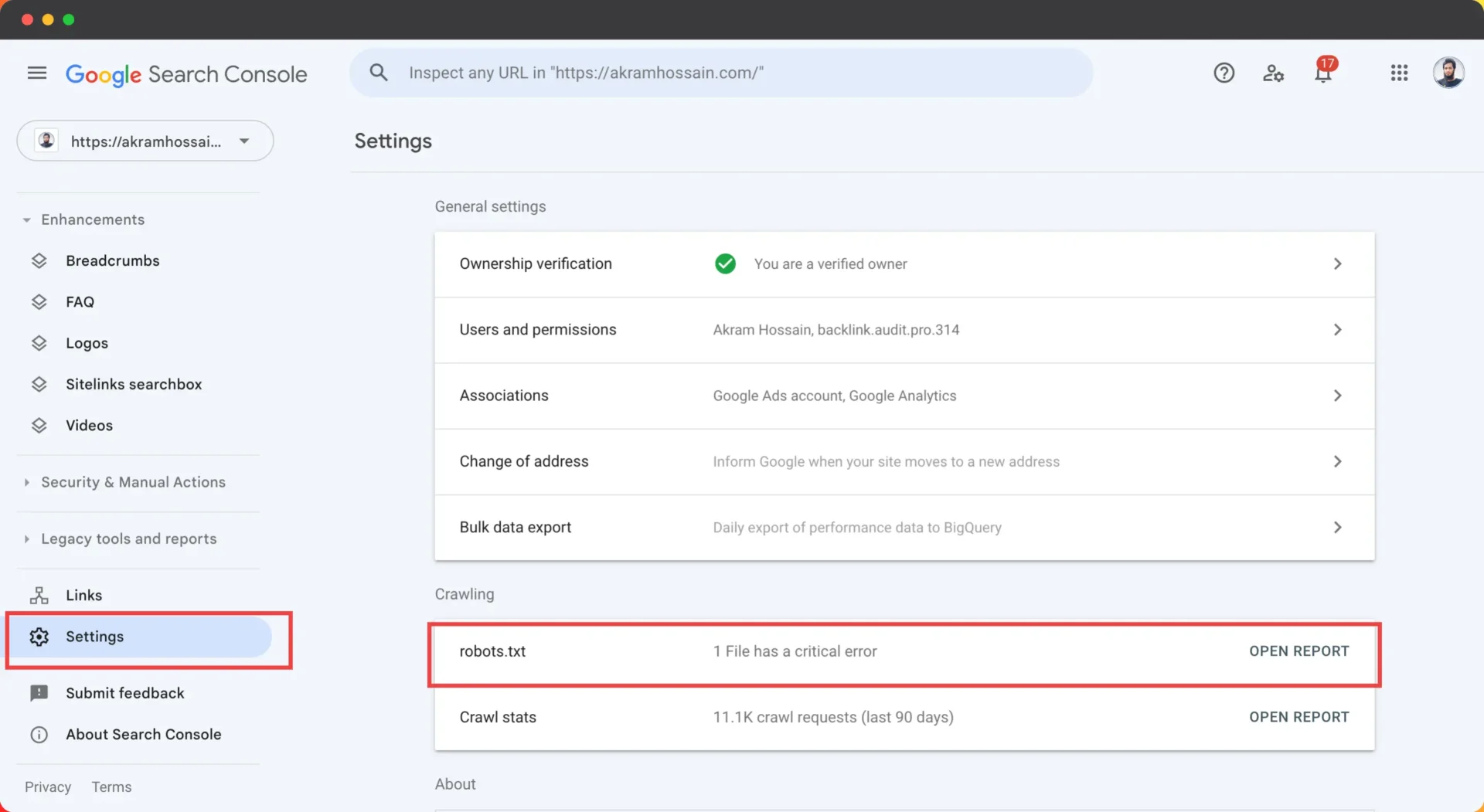
Task: Focus the Inspect any URL field
Action: (x=721, y=73)
